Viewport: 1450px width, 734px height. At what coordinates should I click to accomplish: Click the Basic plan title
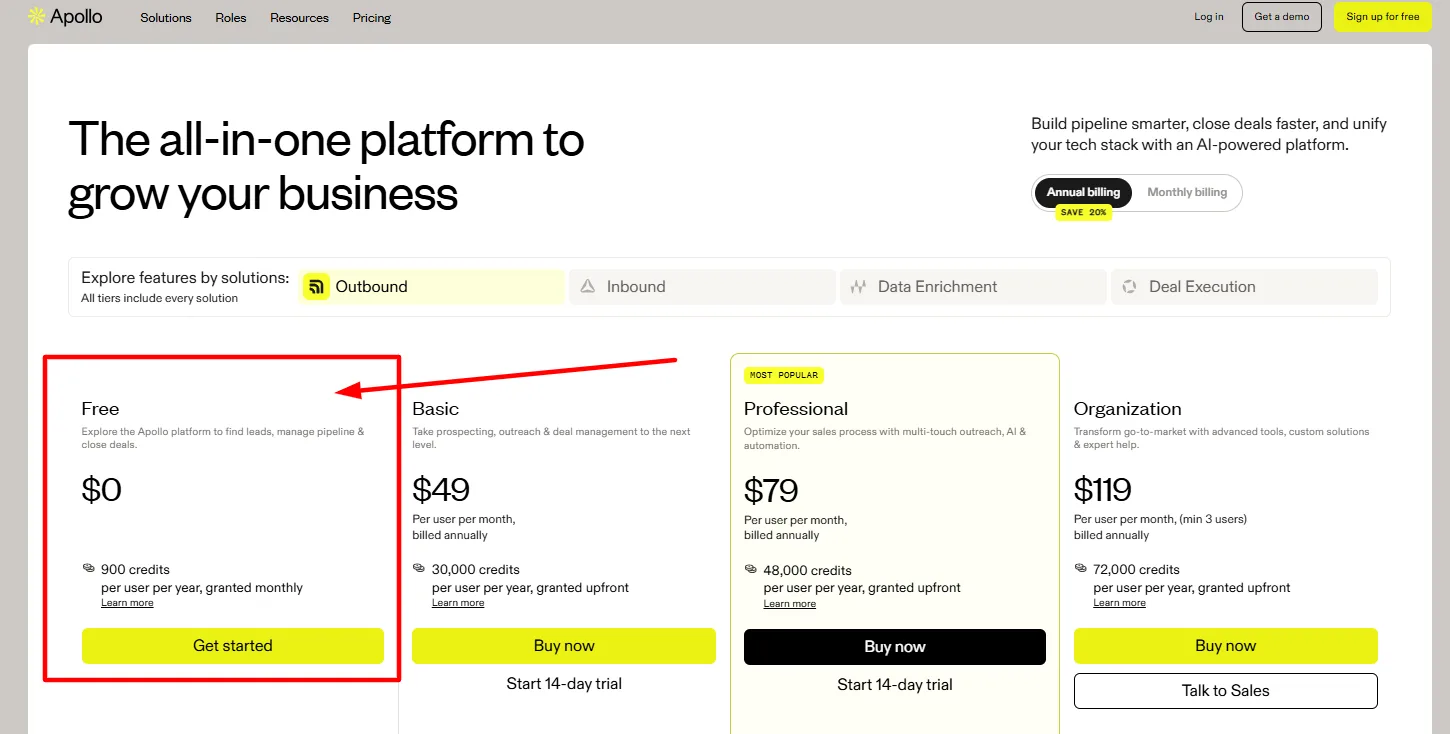436,409
